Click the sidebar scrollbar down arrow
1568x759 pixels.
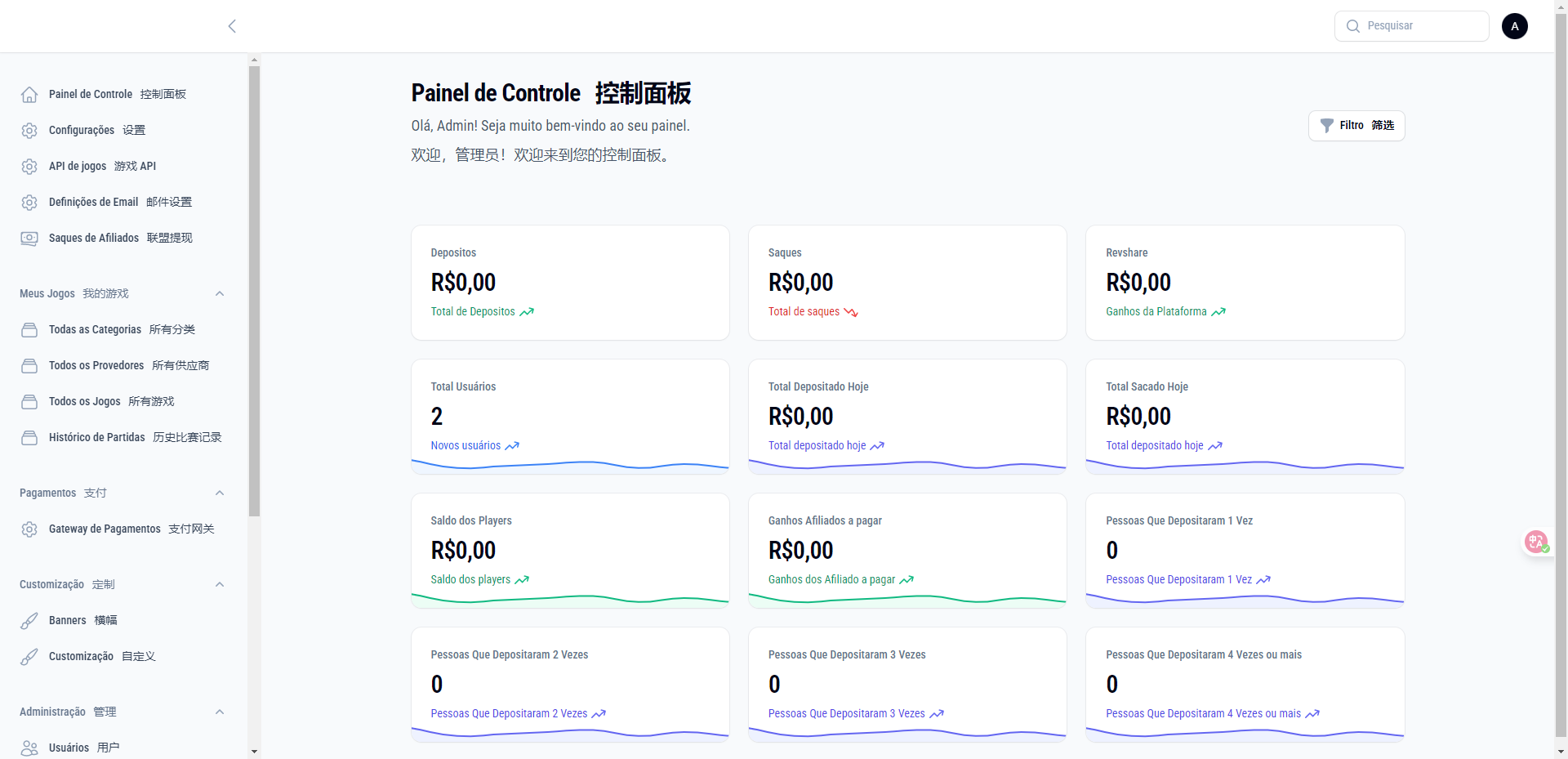[254, 752]
